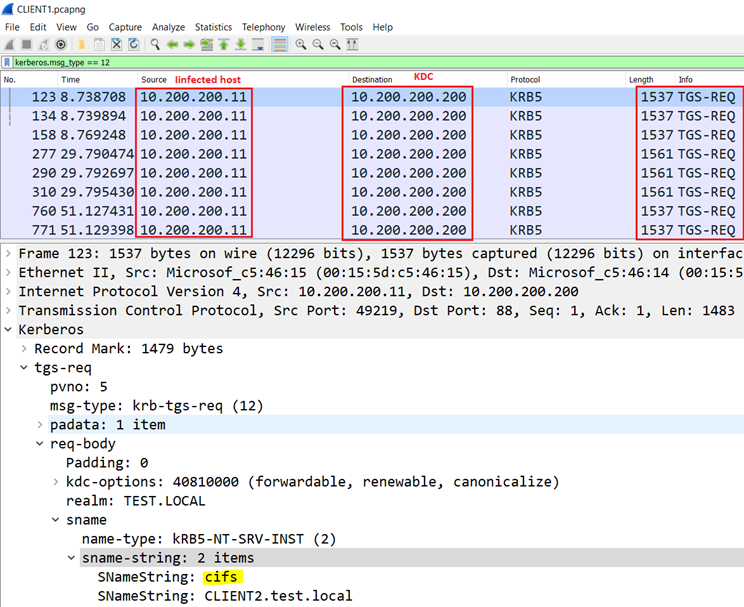Screen dimensions: 744x607
Task: Expand the kdc-options field
Action: click(x=56, y=482)
